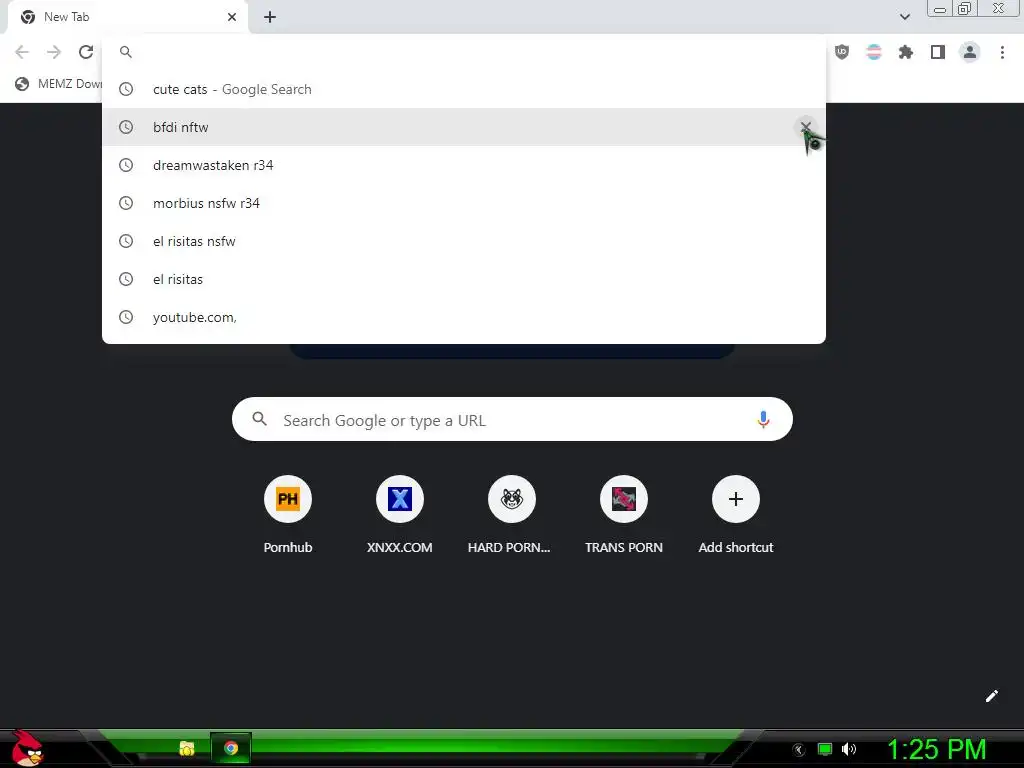Click inside the address bar field
Viewport: 1024px width, 768px height.
464,52
